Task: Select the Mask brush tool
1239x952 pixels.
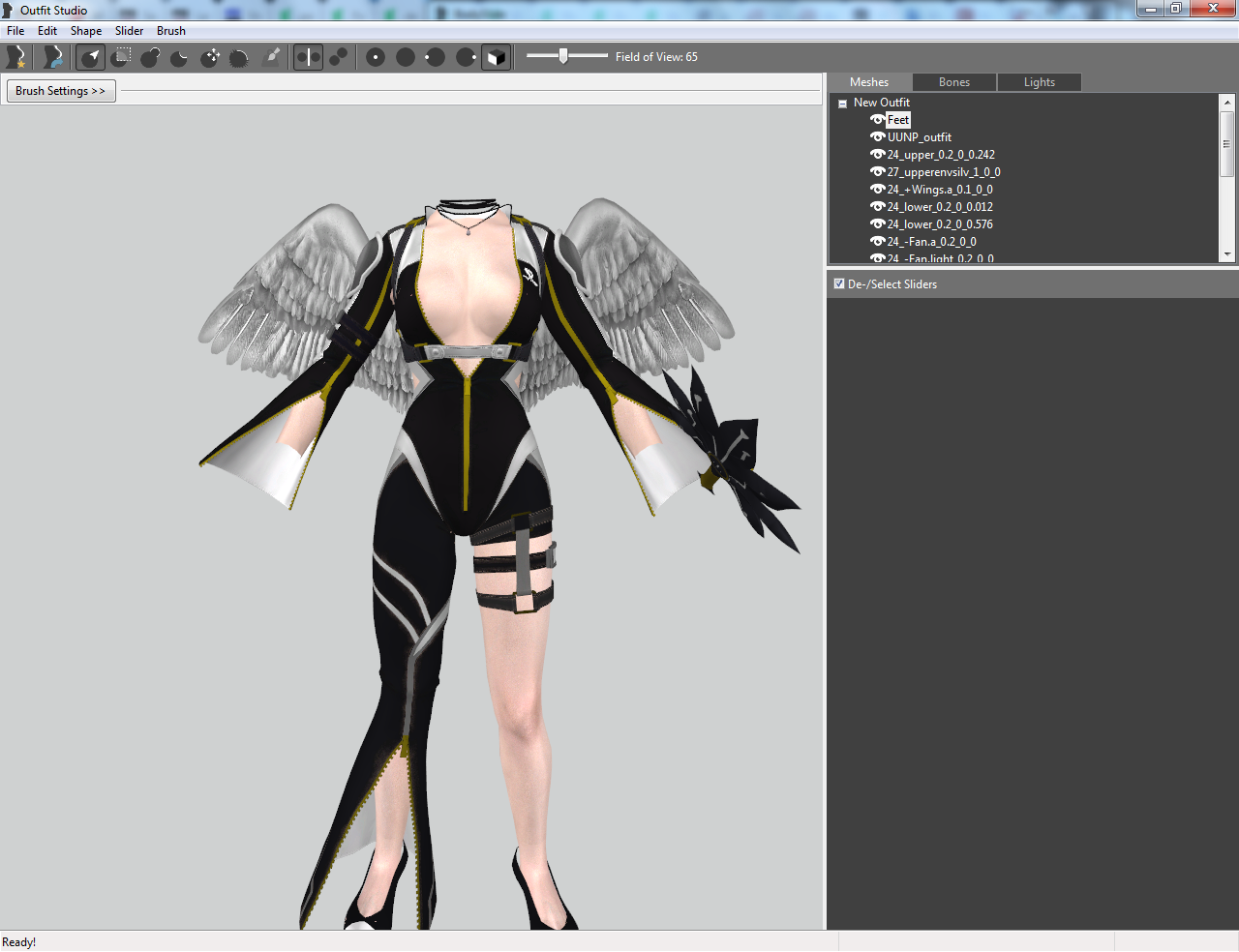Action: click(121, 57)
